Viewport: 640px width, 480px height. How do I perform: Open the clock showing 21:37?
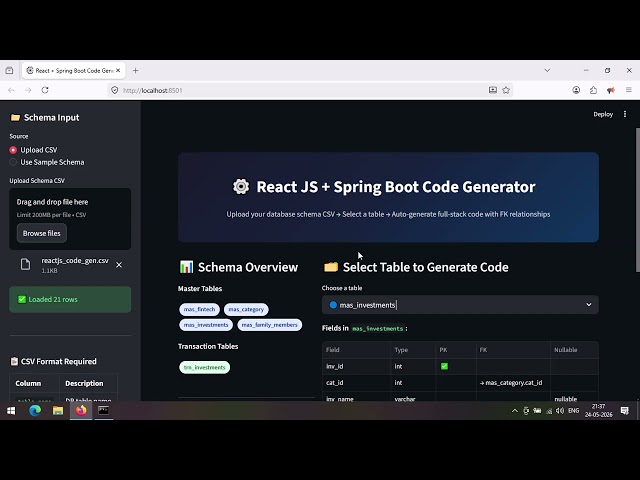(598, 411)
